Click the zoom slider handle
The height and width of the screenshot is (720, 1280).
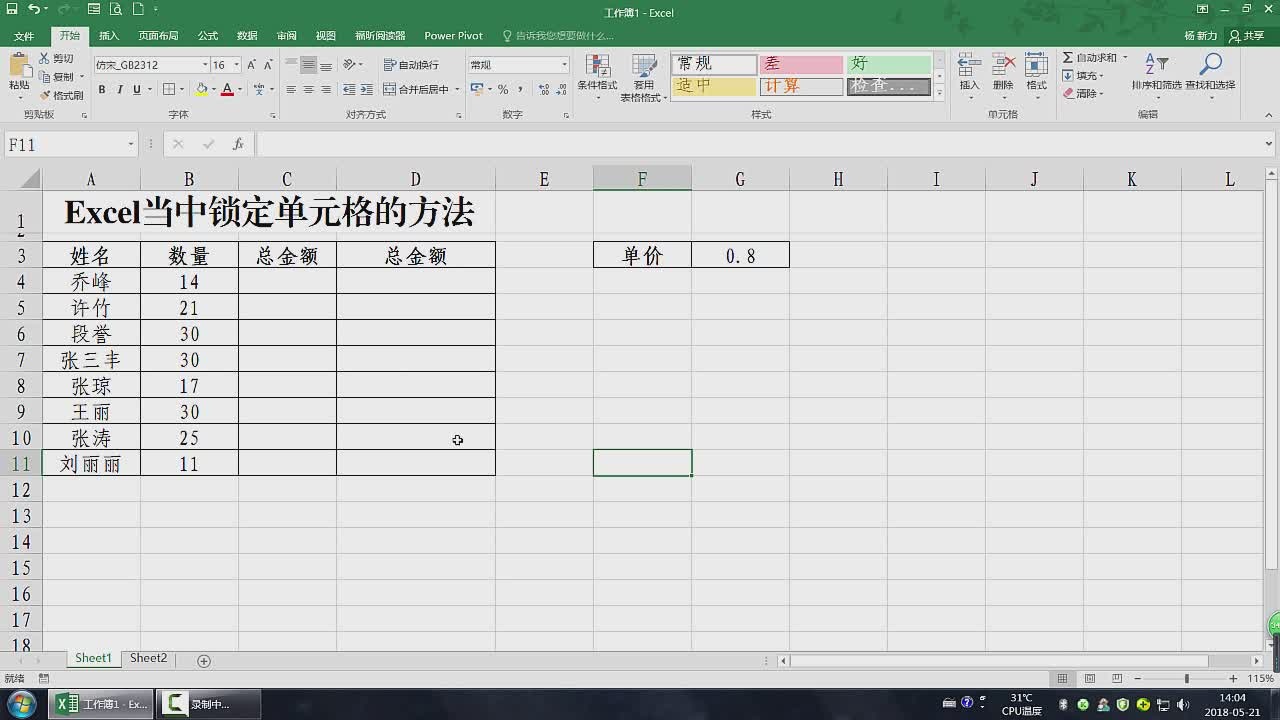[1186, 678]
